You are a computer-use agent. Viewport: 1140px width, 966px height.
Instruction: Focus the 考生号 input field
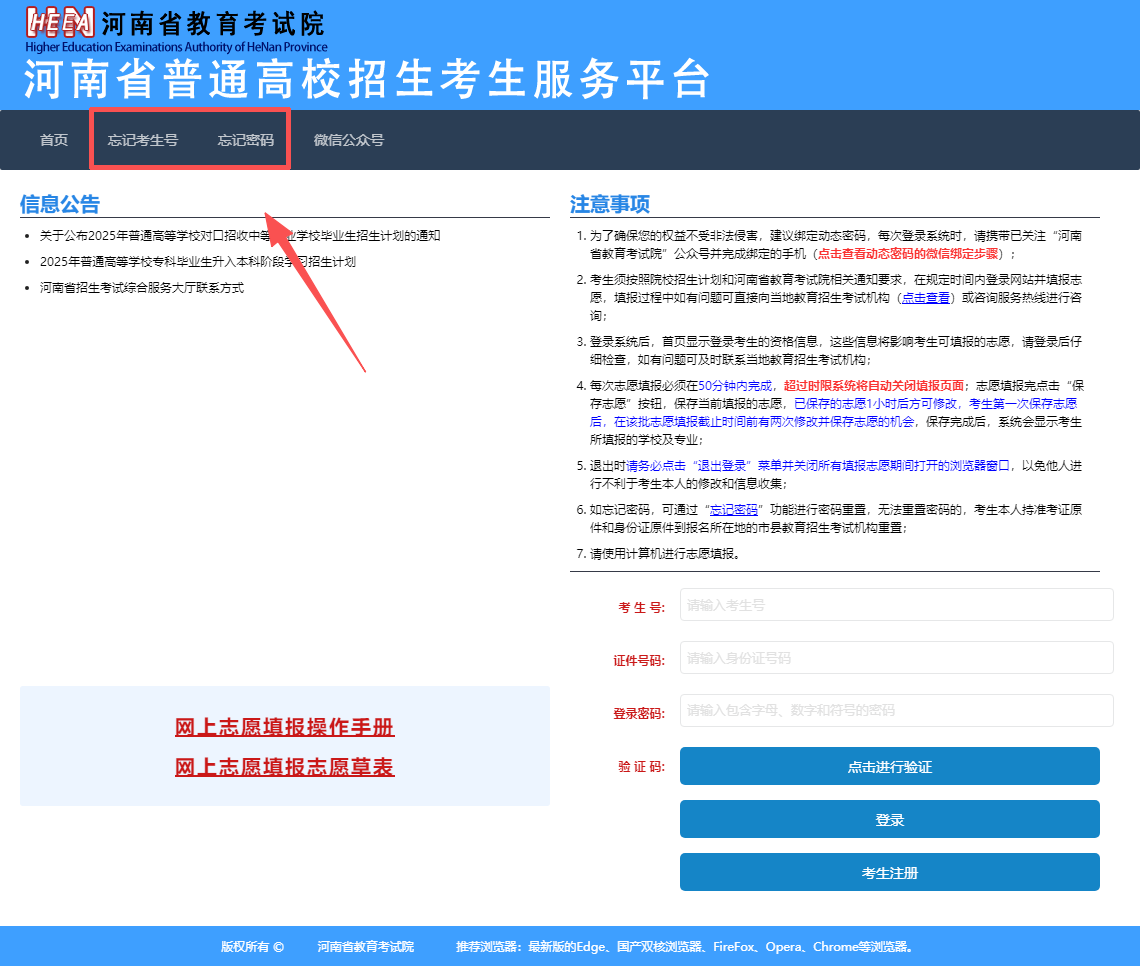tap(896, 605)
